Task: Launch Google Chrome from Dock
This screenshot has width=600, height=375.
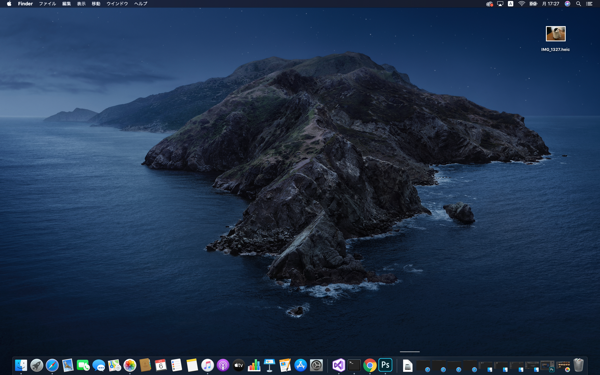Action: click(x=370, y=365)
